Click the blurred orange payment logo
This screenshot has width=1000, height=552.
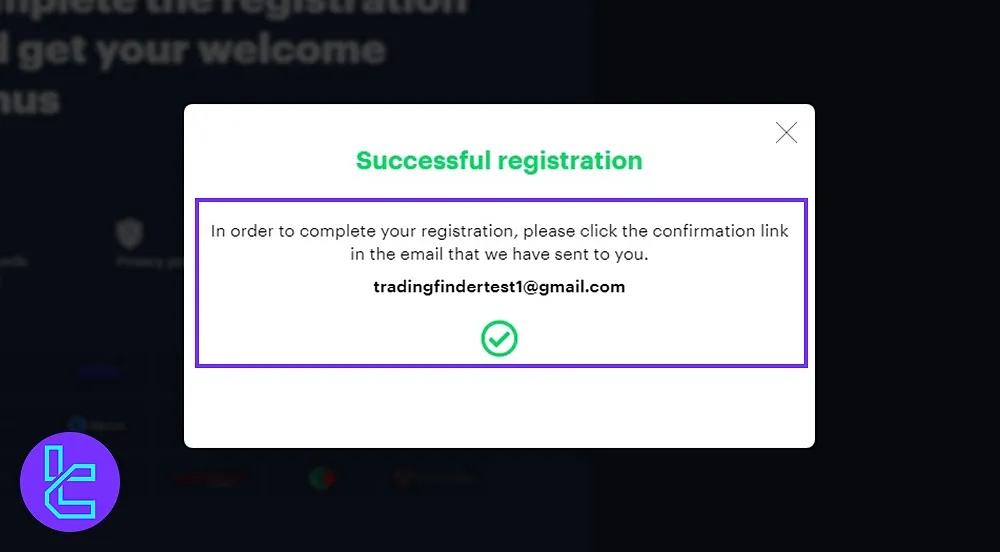[435, 477]
